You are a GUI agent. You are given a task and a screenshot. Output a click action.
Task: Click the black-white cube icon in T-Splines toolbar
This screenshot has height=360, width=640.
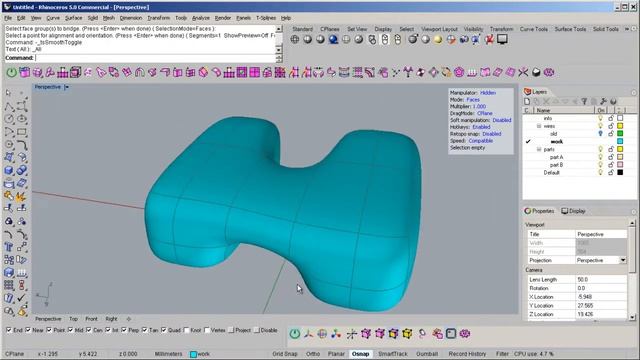(x=536, y=73)
